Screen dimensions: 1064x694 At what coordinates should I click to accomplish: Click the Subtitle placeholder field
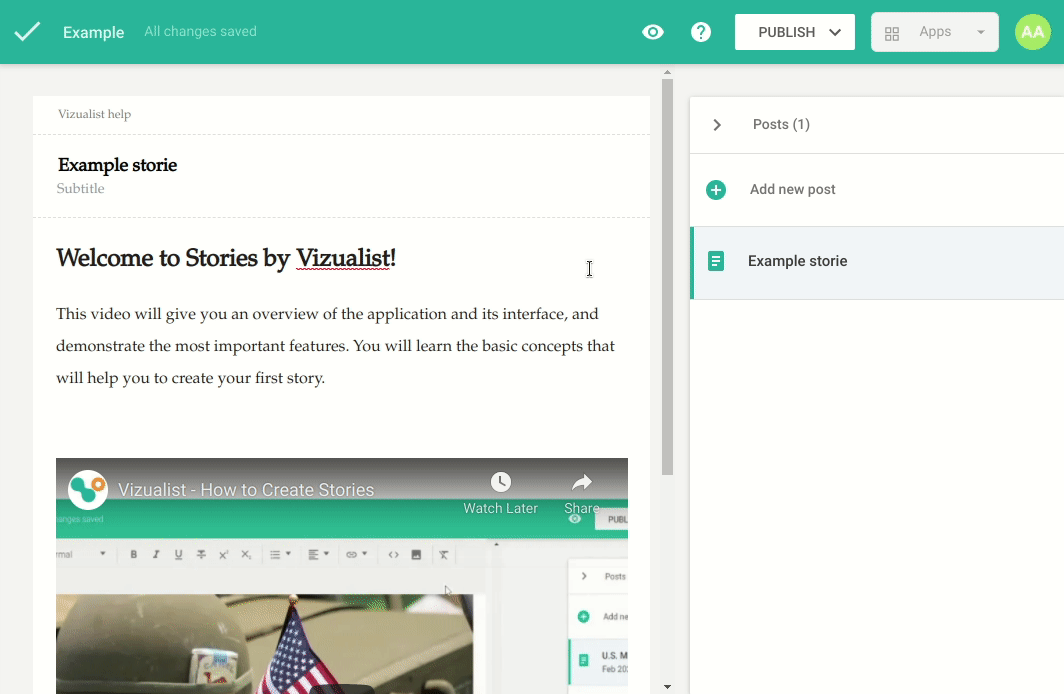pyautogui.click(x=80, y=189)
